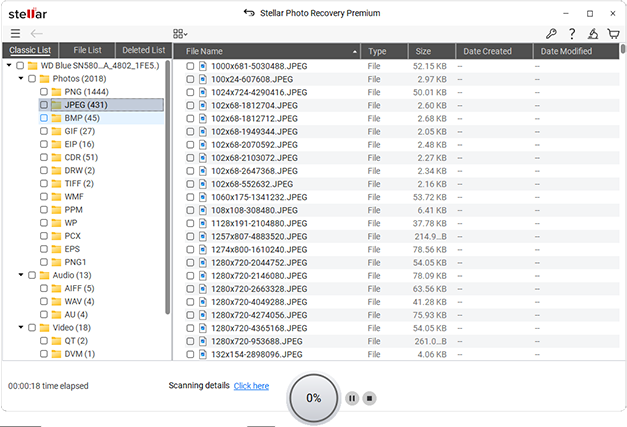Collapse the Video (18) node

tap(21, 327)
